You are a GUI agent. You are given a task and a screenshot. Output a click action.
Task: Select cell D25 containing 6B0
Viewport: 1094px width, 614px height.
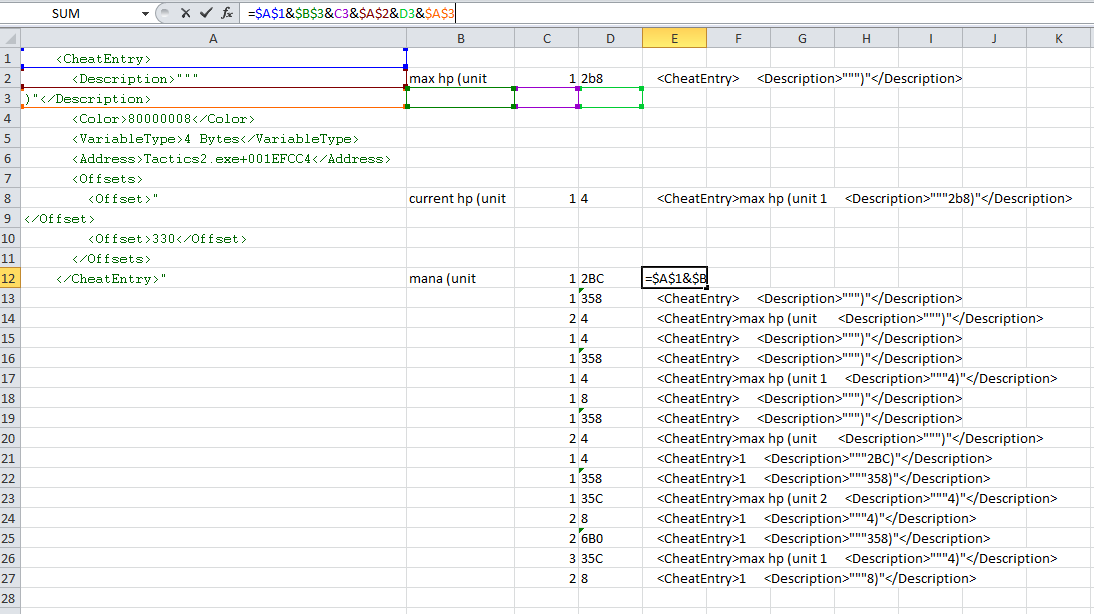(x=610, y=538)
